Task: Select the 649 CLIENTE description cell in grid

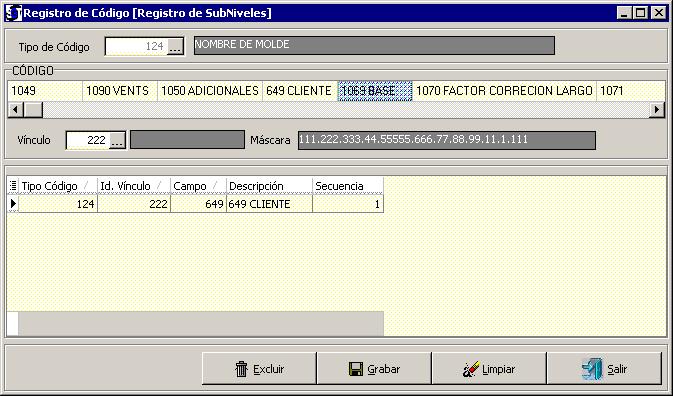Action: (269, 203)
